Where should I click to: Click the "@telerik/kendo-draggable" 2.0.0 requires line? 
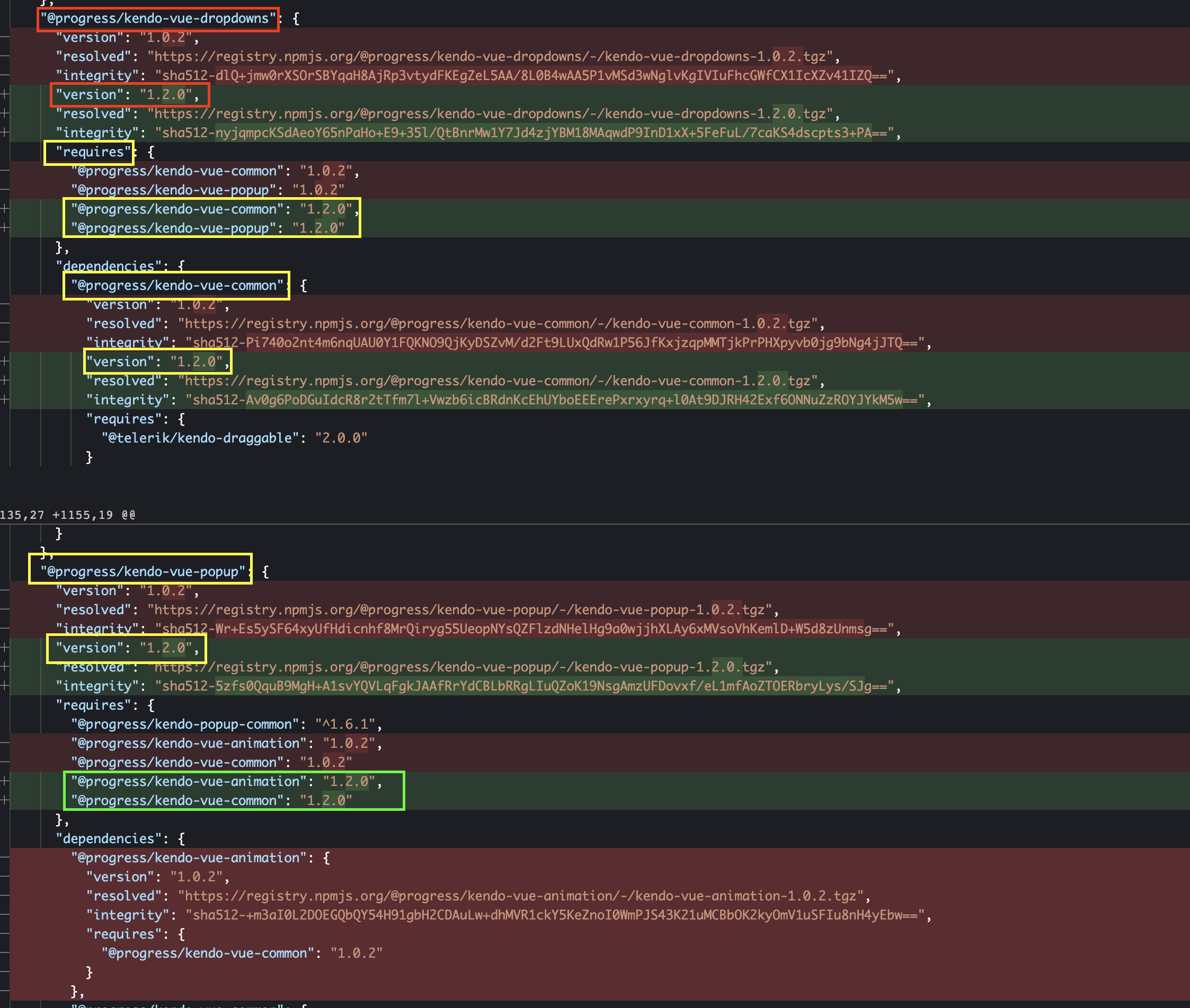pyautogui.click(x=234, y=438)
